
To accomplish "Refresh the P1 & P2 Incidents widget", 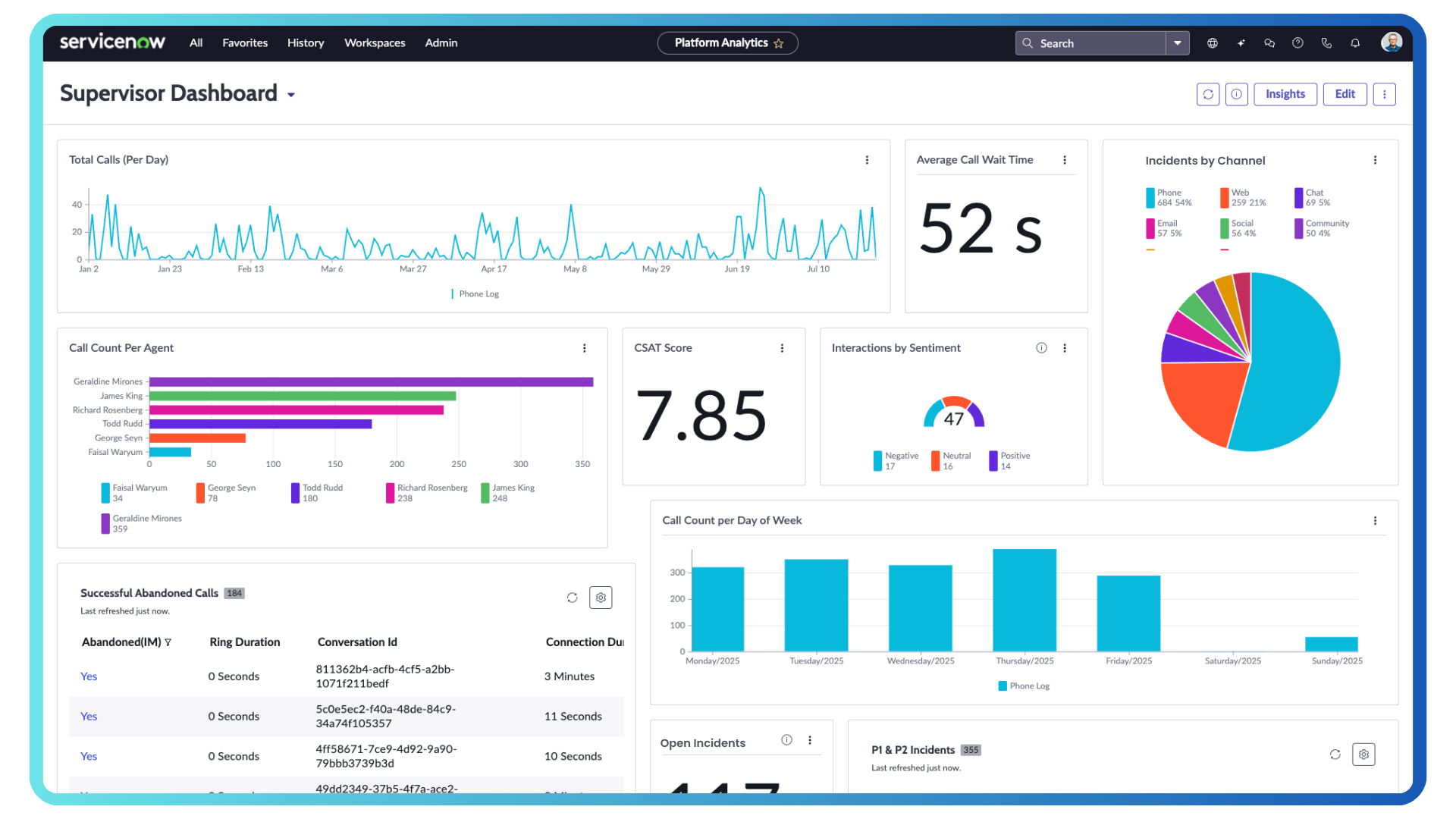I will click(1335, 755).
